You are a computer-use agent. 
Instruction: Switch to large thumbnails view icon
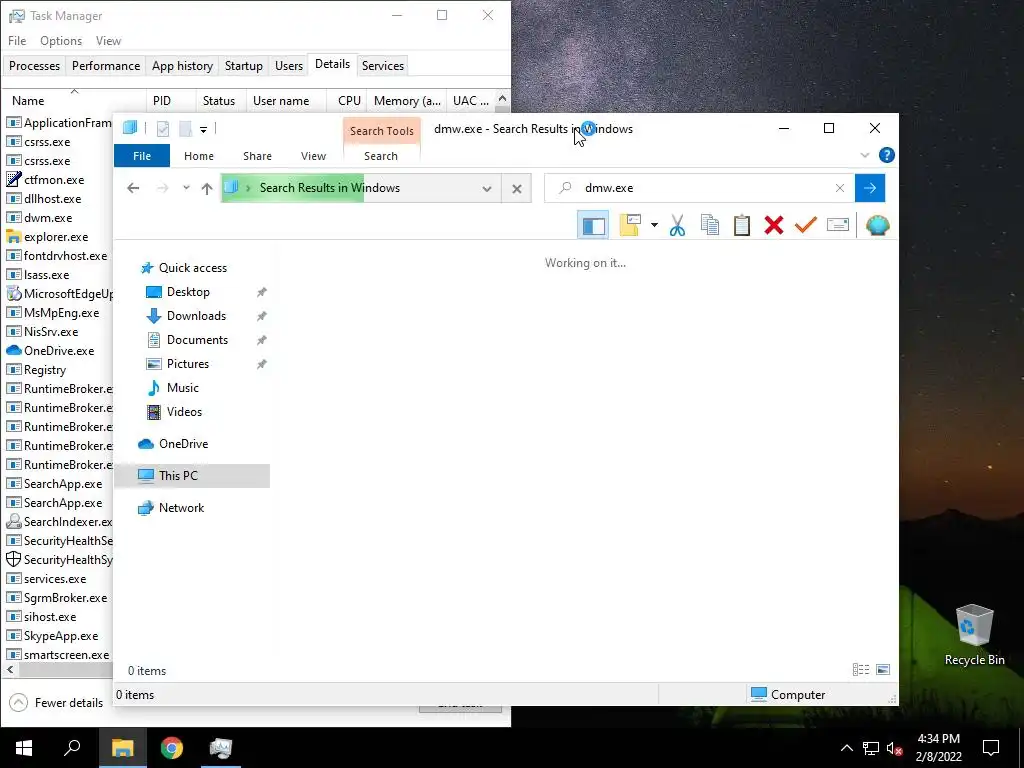point(883,670)
